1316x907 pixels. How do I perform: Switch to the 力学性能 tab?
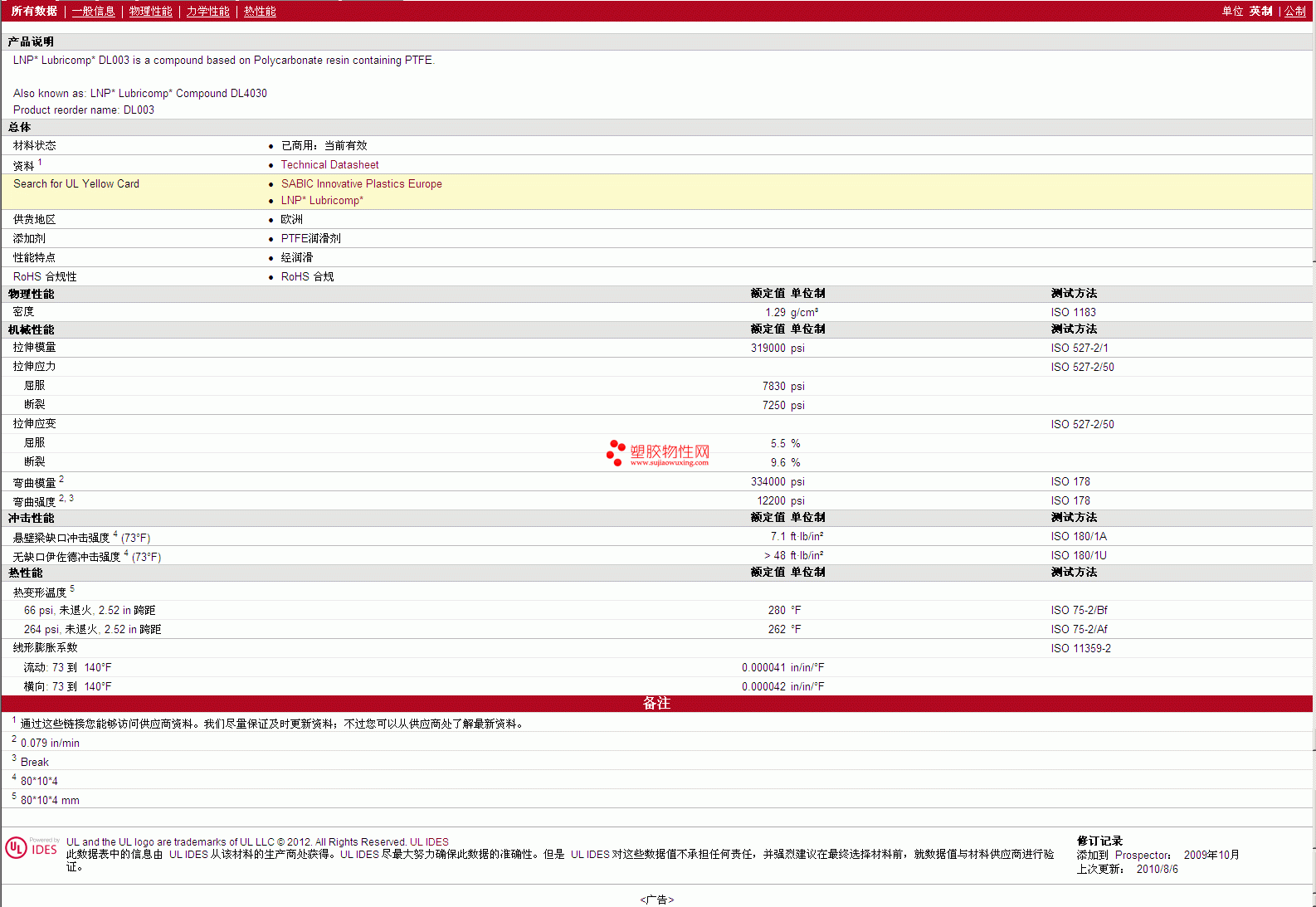pyautogui.click(x=208, y=11)
